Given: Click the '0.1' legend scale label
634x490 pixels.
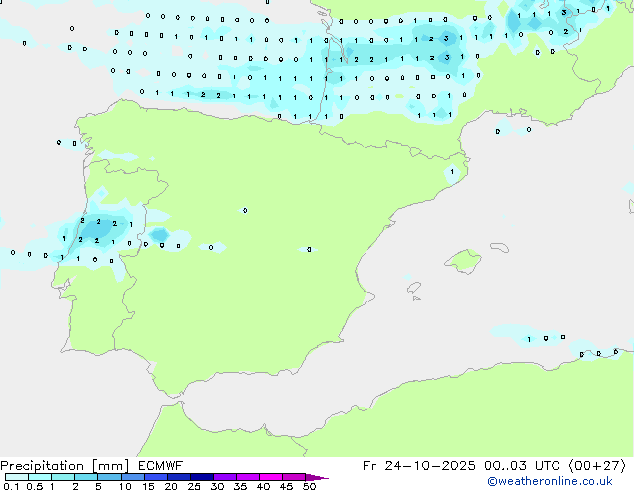Looking at the screenshot, I should pyautogui.click(x=11, y=486).
